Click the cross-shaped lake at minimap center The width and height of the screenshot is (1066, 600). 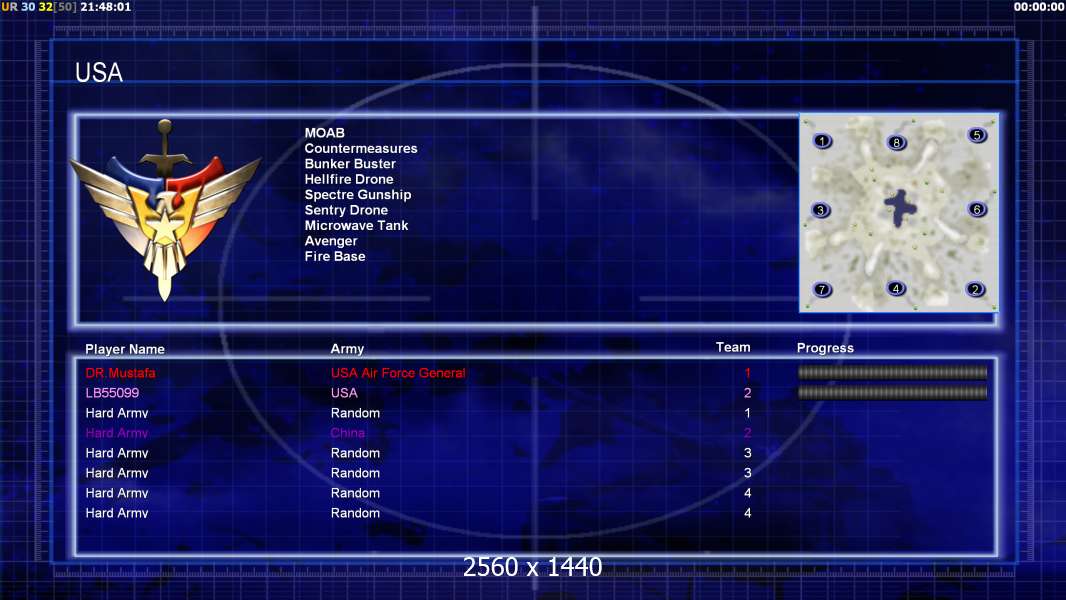pos(900,208)
